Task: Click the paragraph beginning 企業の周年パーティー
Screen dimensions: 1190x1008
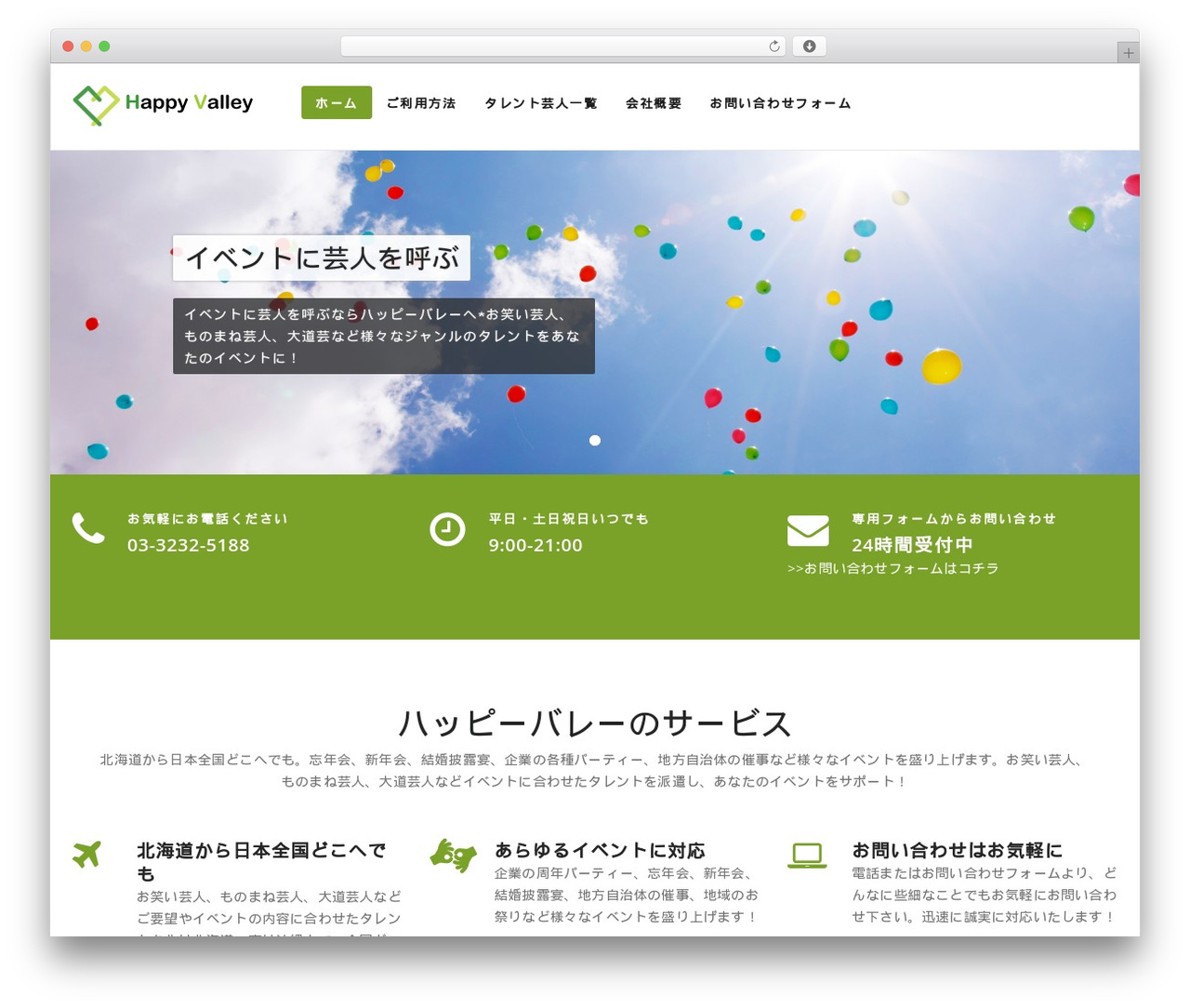Action: click(627, 895)
